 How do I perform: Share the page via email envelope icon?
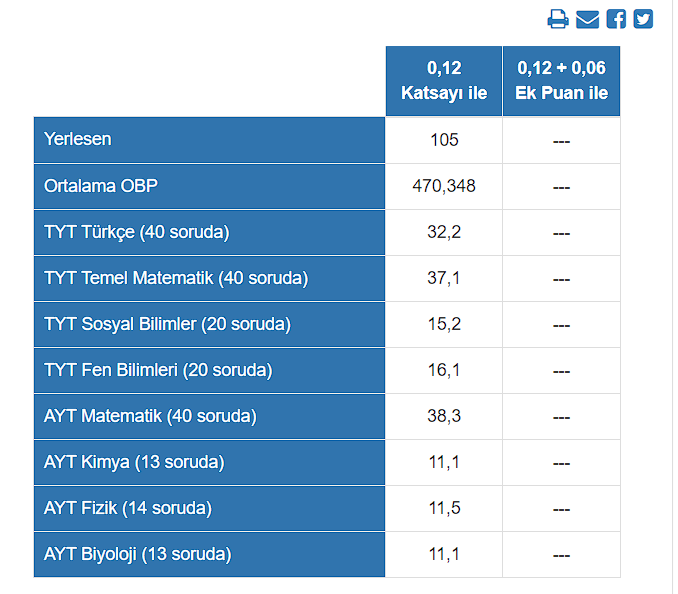pyautogui.click(x=587, y=19)
